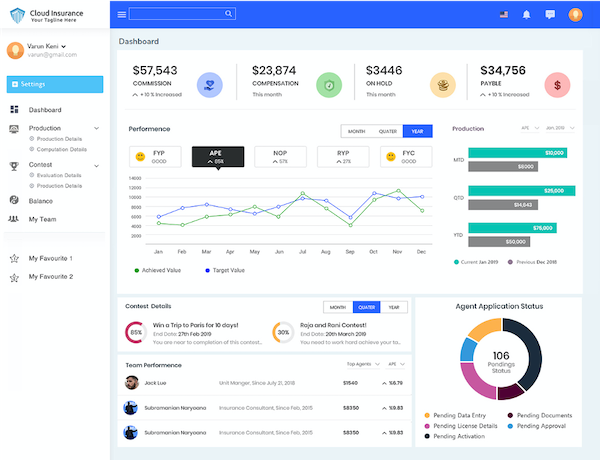Set Contest Details period to YEAR
The width and height of the screenshot is (600, 460).
(x=394, y=307)
